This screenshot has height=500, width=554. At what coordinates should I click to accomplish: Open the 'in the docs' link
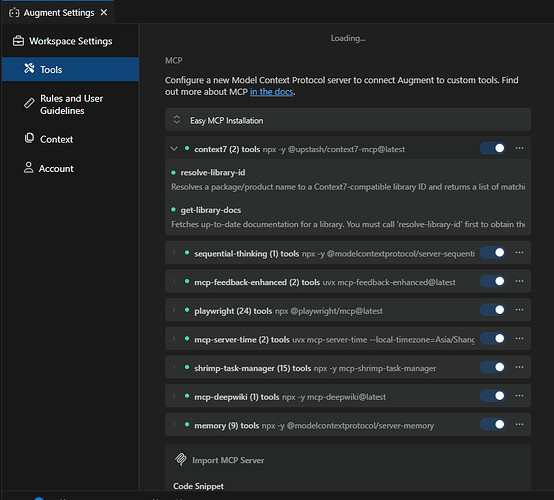(271, 92)
